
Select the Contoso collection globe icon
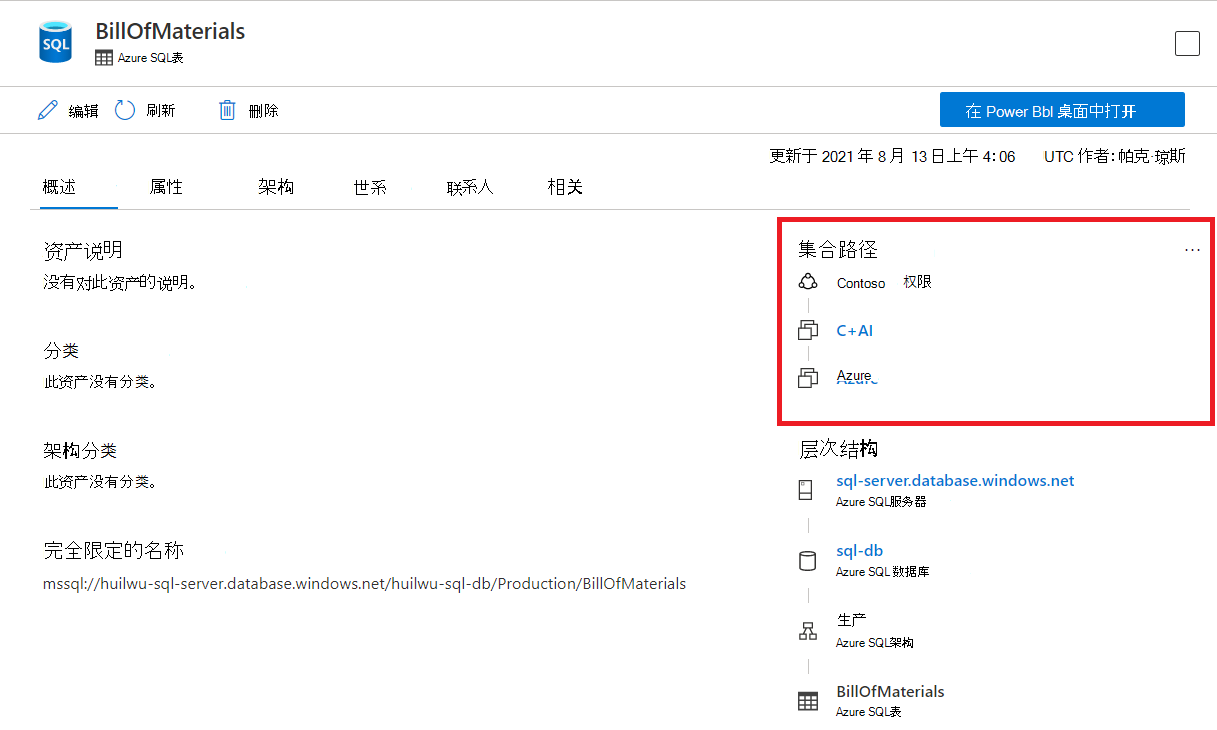pyautogui.click(x=808, y=281)
